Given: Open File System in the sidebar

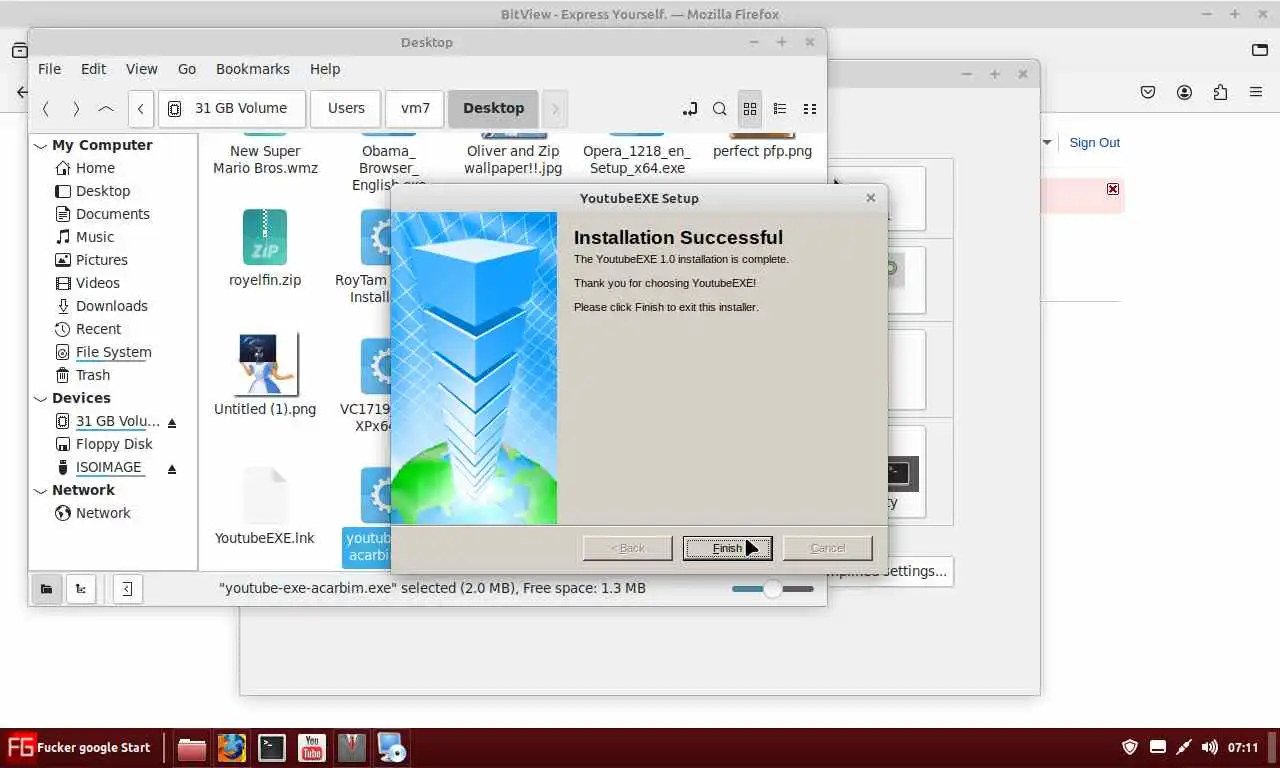Looking at the screenshot, I should 113,352.
